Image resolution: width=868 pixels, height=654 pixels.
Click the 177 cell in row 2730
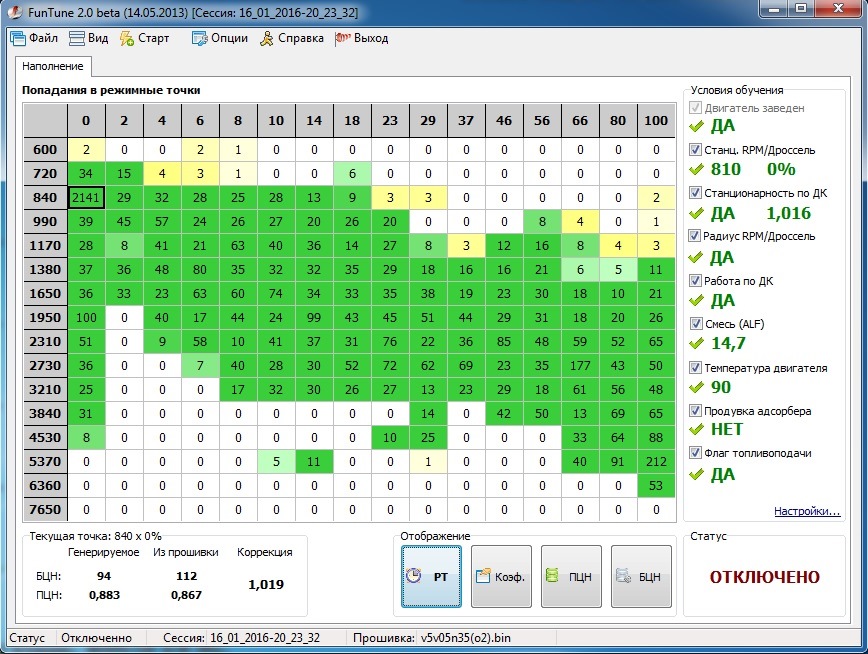pos(580,365)
